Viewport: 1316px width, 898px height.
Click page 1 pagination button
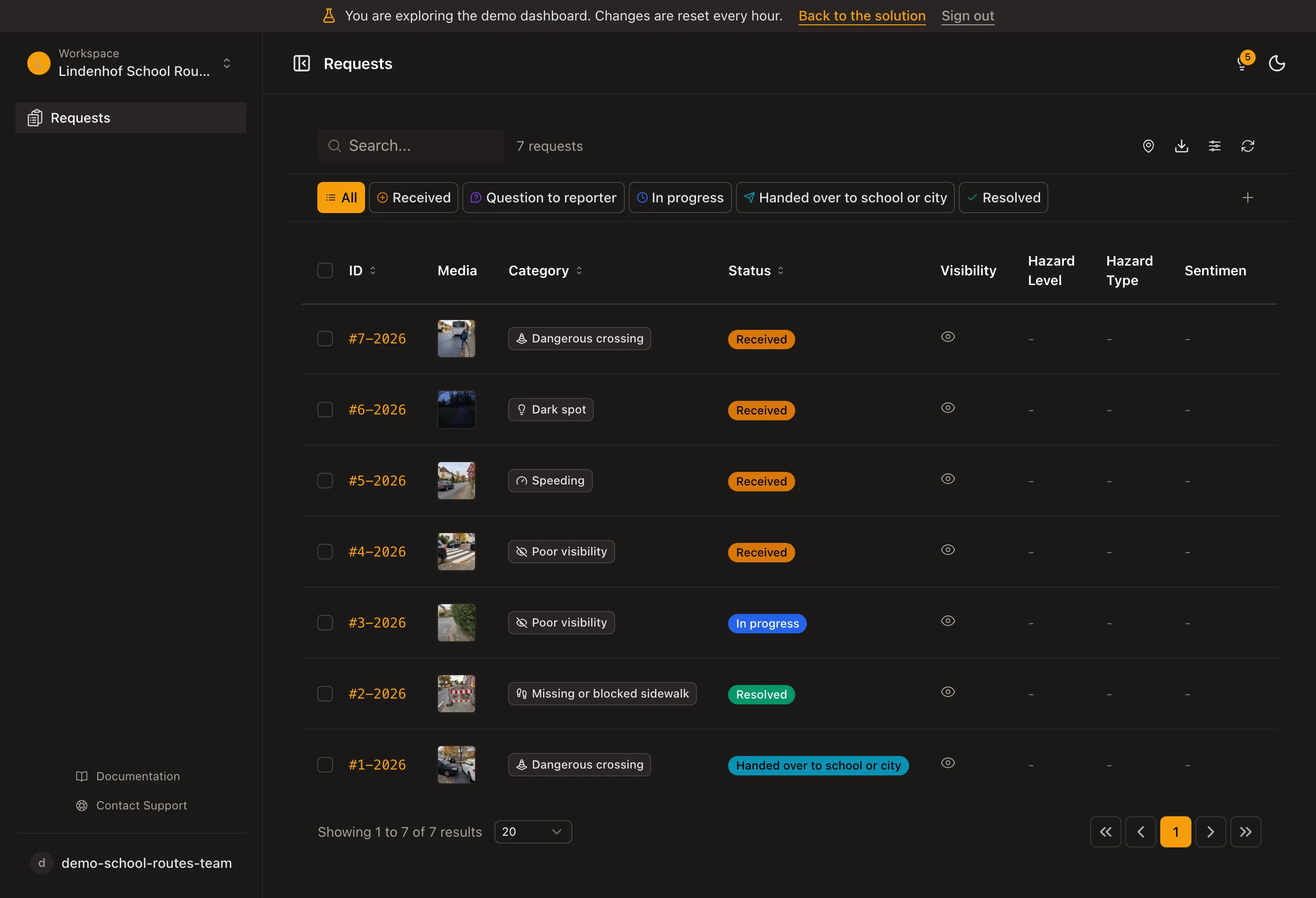click(1175, 831)
